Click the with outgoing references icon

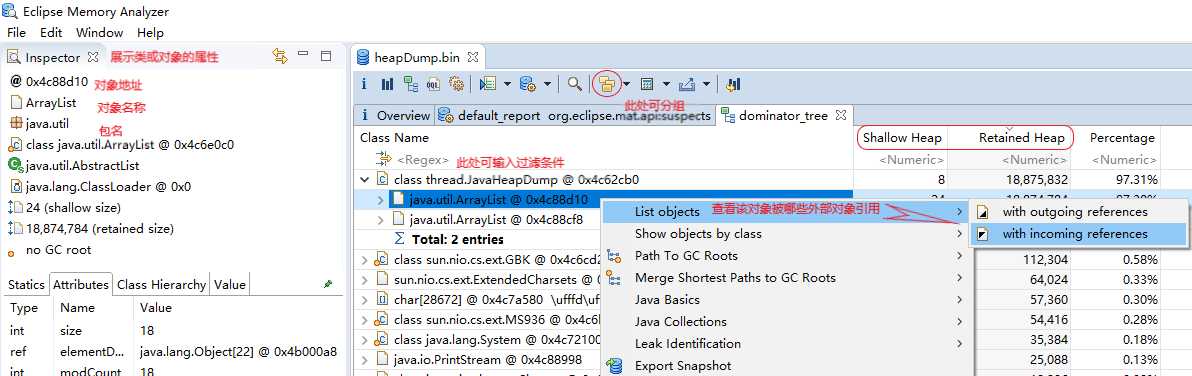(x=983, y=212)
